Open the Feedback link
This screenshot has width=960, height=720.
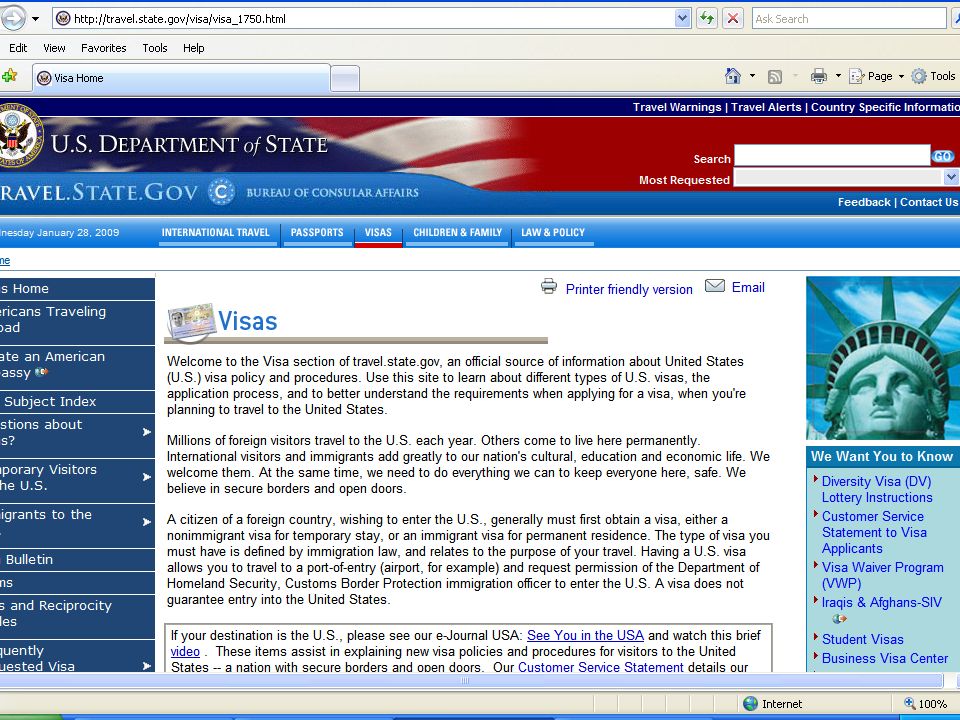(864, 202)
